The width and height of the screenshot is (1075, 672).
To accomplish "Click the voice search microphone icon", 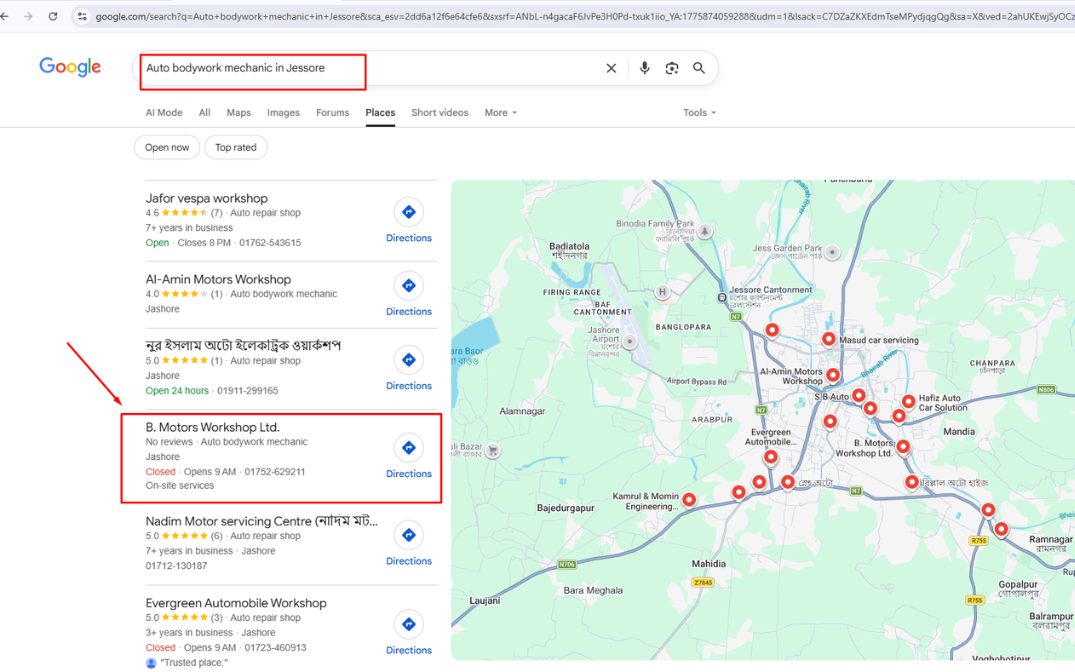I will 644,68.
